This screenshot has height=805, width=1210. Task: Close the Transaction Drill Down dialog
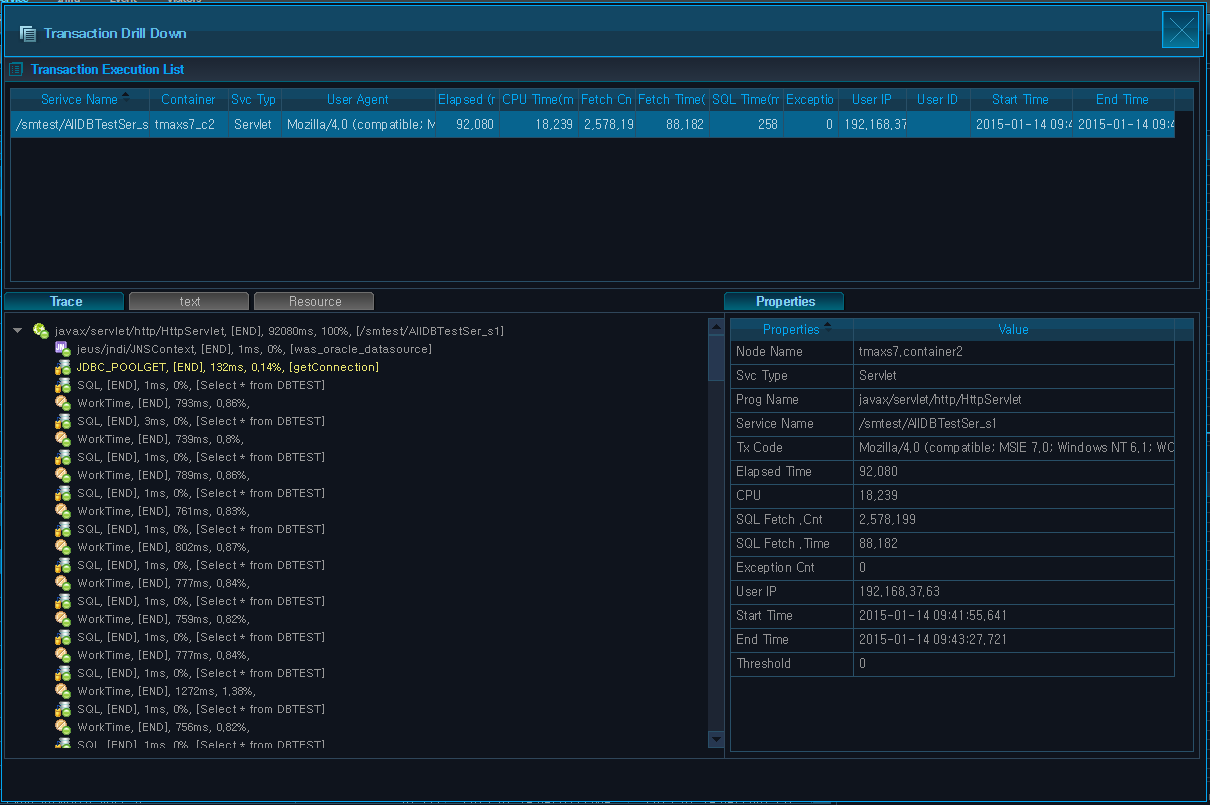click(1180, 29)
